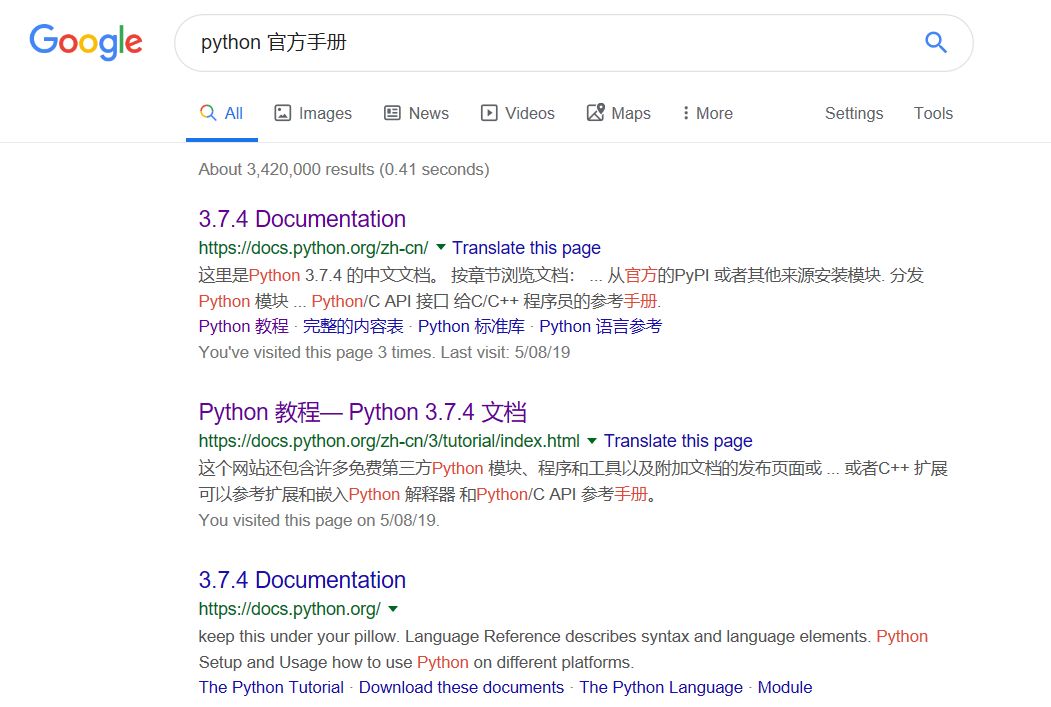Viewport: 1051px width, 707px height.
Task: Open the Maps tab
Action: pos(619,113)
